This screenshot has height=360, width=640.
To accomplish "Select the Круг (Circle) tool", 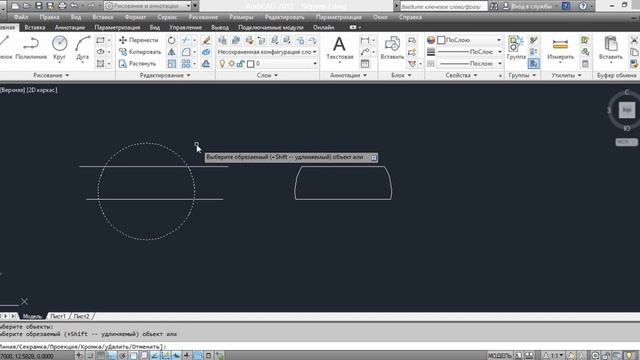I will [x=60, y=48].
